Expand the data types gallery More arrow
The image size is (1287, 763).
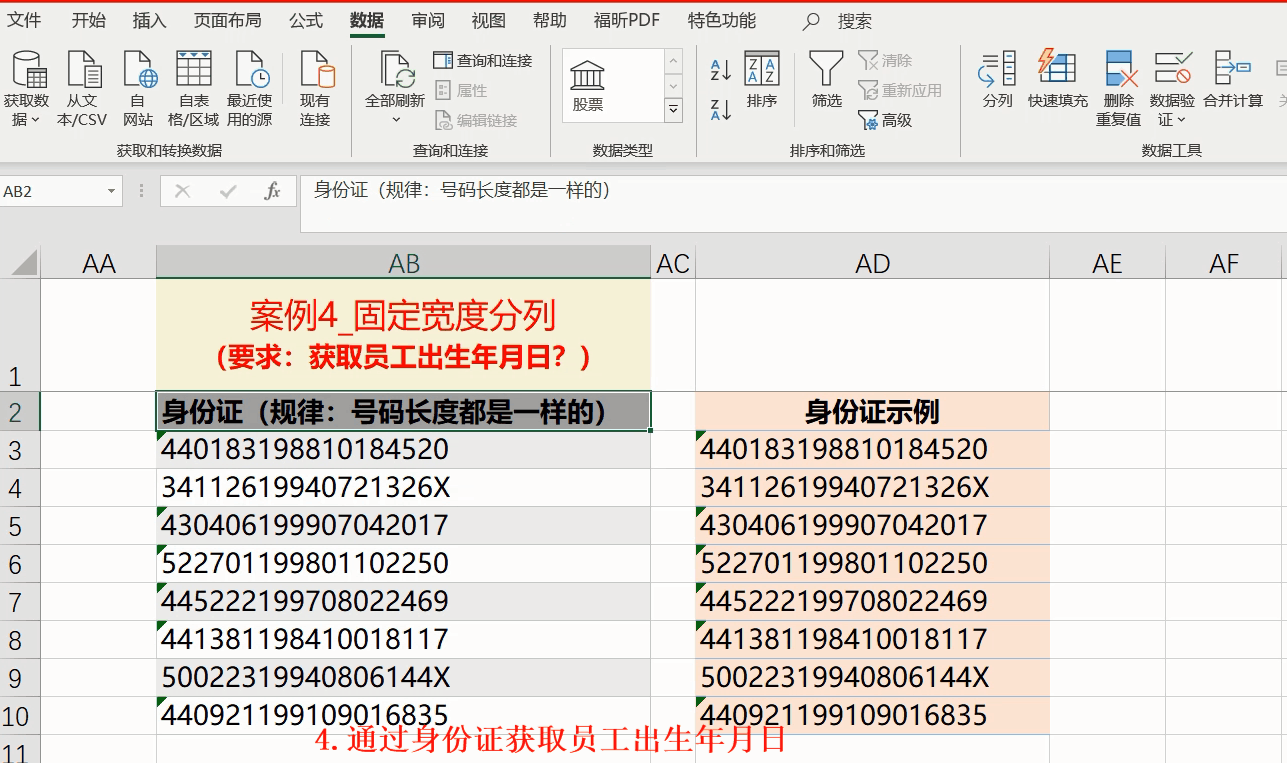pyautogui.click(x=674, y=109)
